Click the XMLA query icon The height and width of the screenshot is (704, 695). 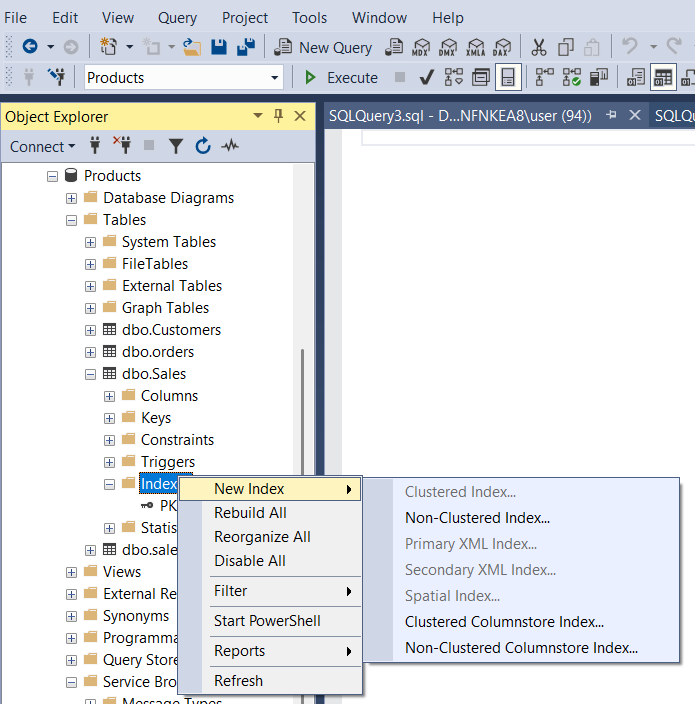coord(475,47)
